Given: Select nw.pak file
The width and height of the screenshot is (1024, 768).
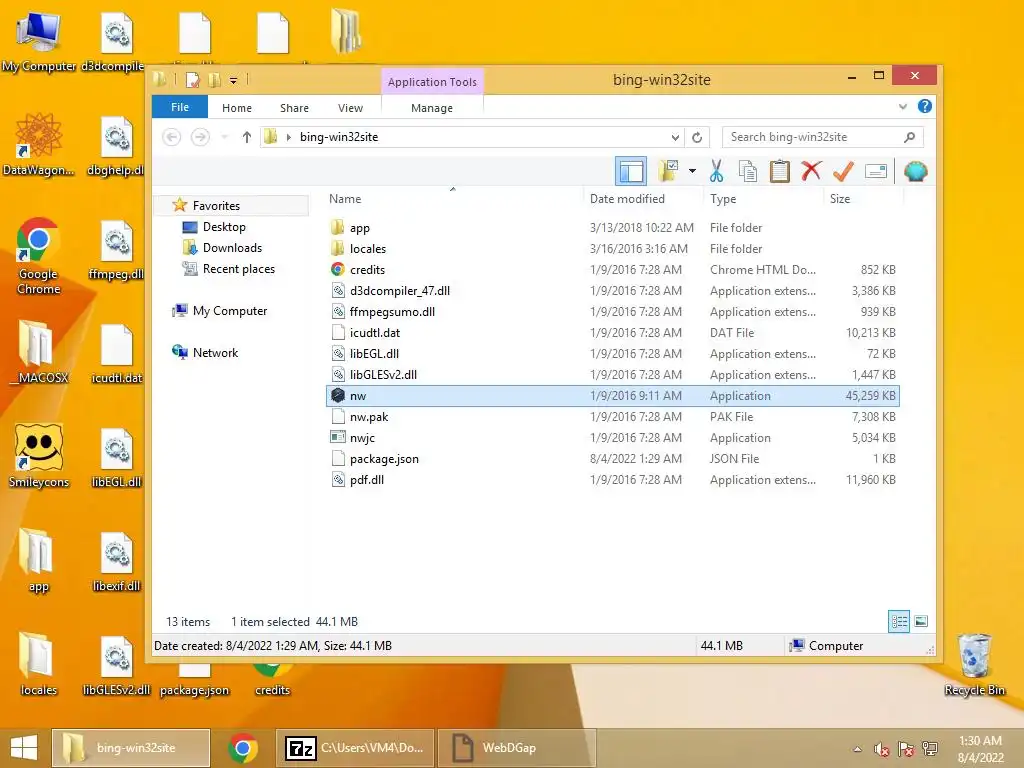Looking at the screenshot, I should (x=613, y=417).
